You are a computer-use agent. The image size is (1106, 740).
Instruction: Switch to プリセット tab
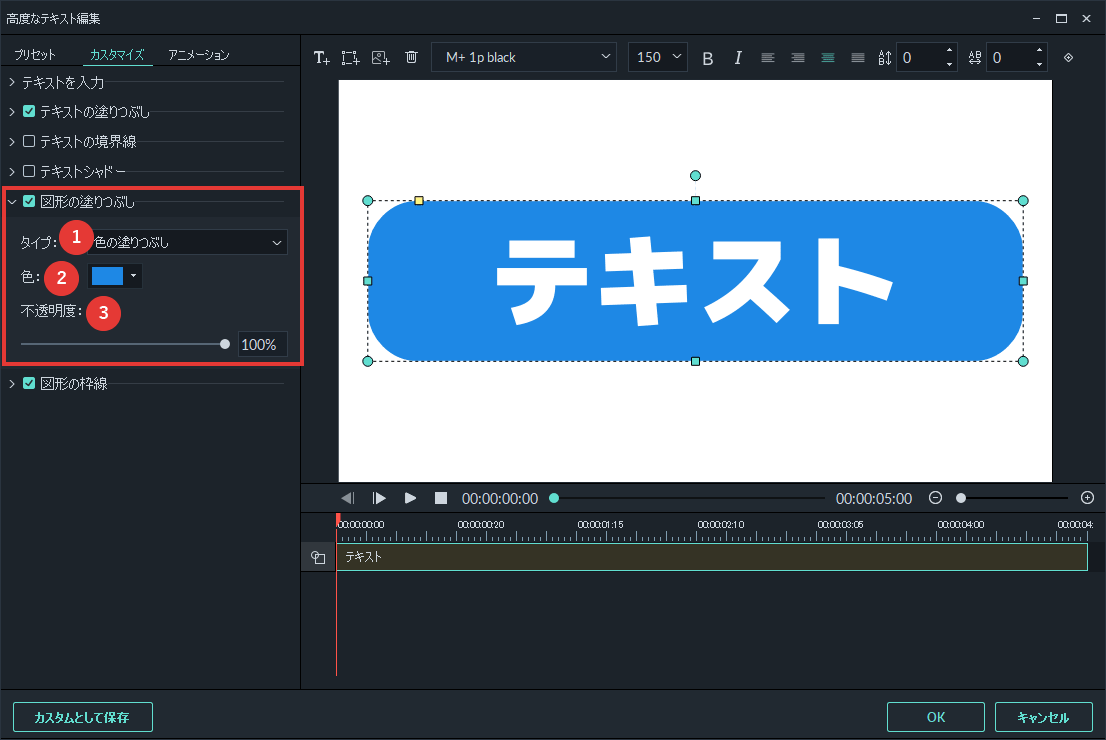[35, 54]
